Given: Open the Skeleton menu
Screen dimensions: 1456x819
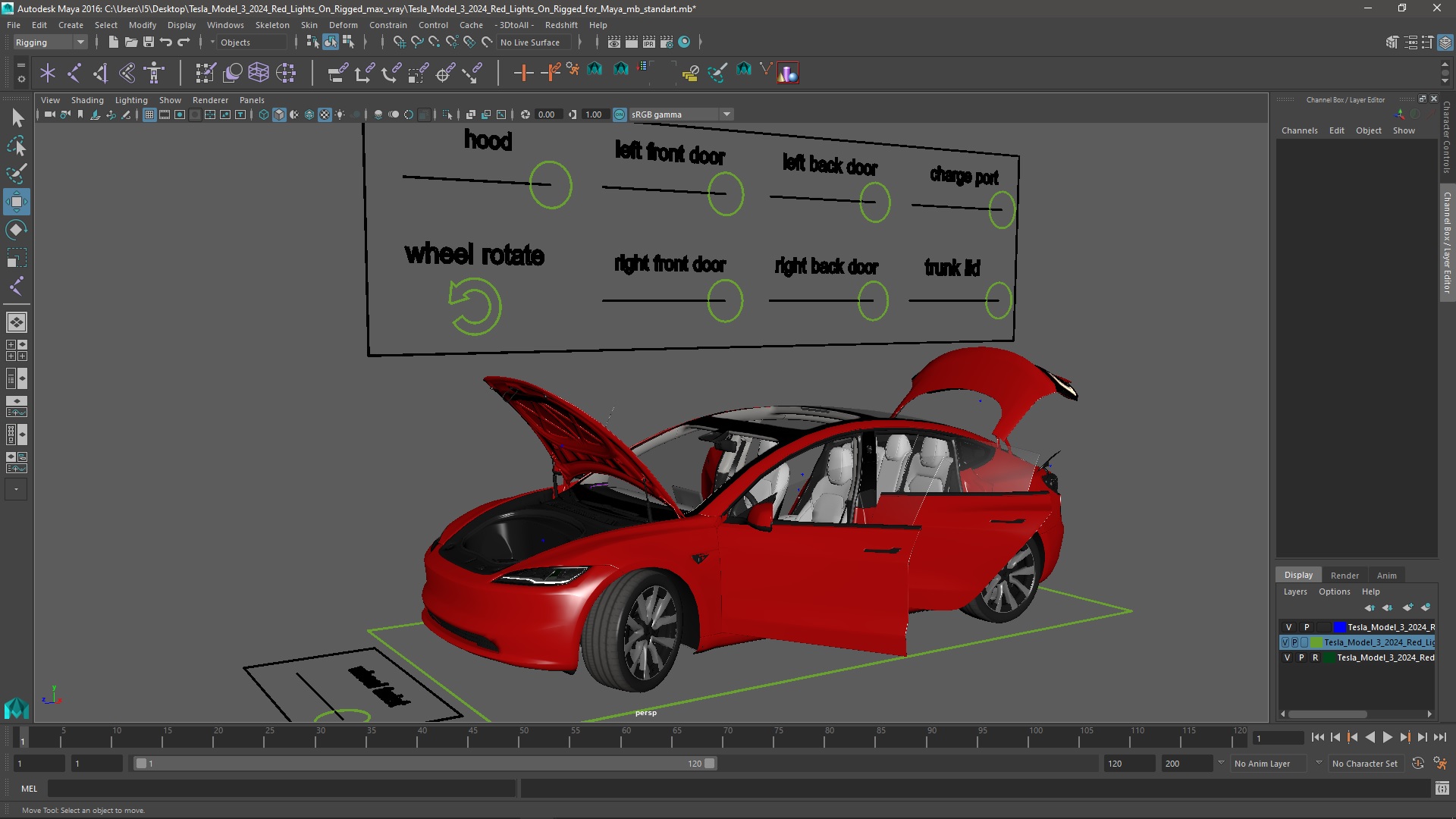Looking at the screenshot, I should [272, 25].
